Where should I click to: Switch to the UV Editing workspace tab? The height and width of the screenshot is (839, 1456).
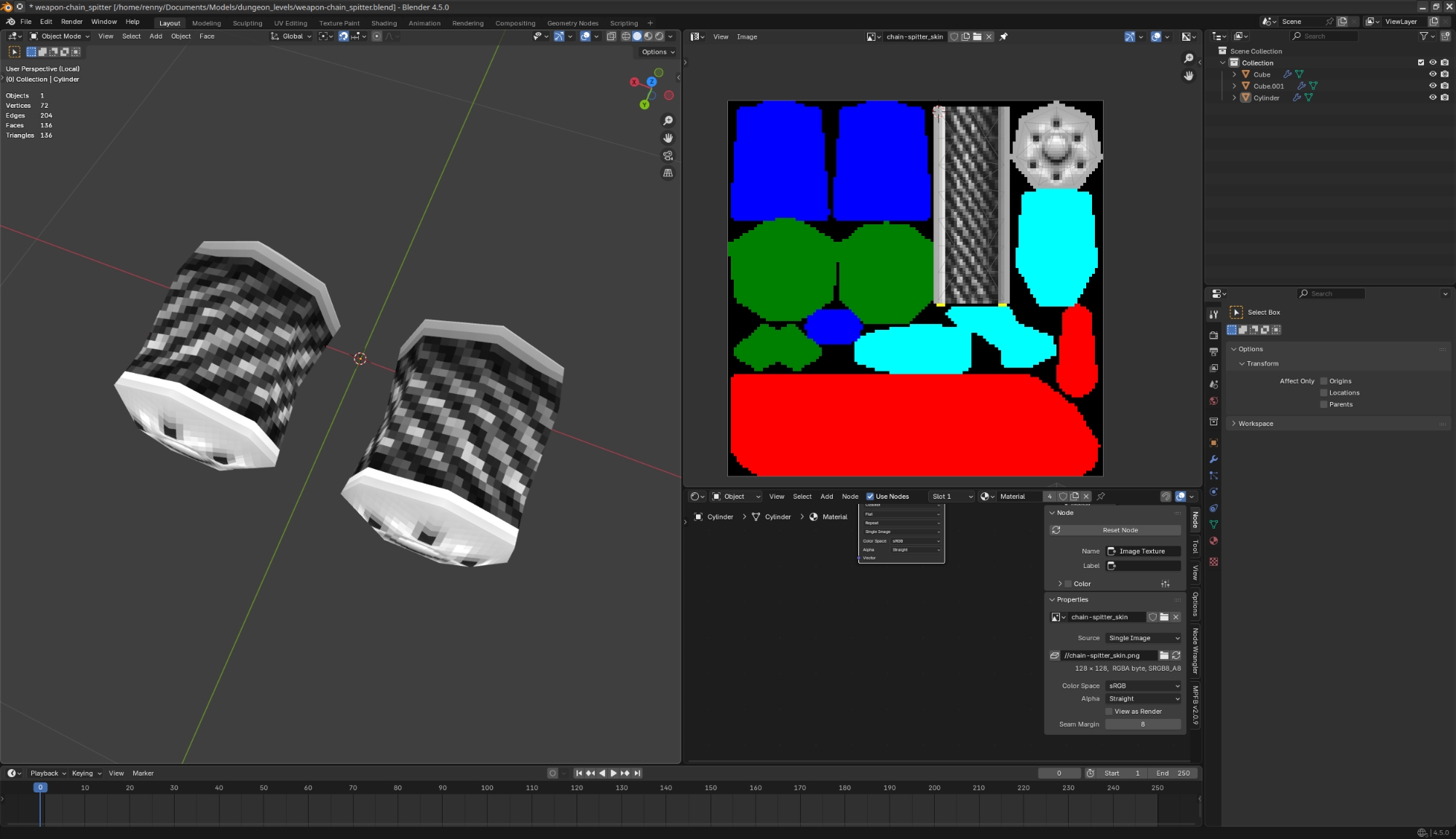(x=290, y=23)
